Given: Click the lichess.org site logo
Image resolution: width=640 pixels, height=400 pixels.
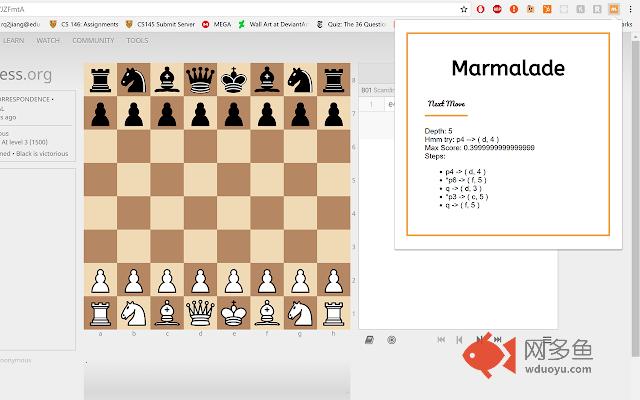Looking at the screenshot, I should (26, 74).
